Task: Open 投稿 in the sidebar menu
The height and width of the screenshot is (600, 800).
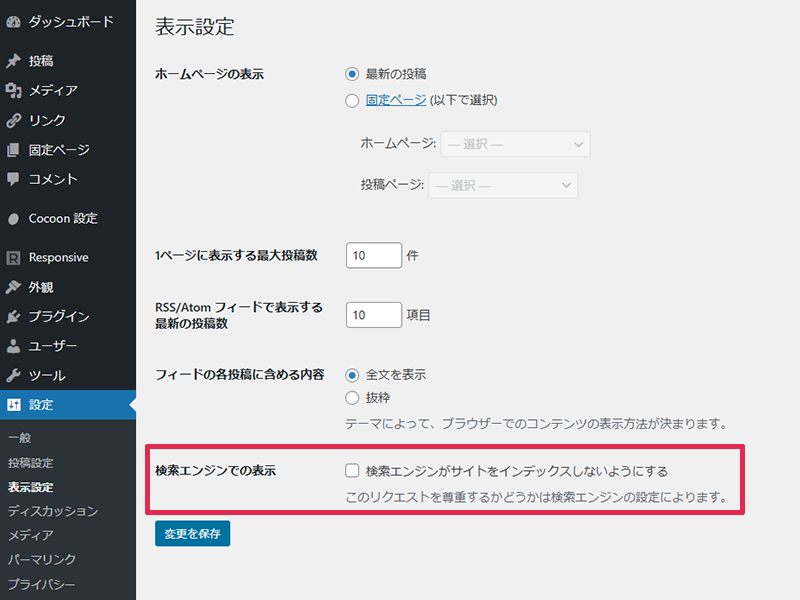Action: point(68,61)
